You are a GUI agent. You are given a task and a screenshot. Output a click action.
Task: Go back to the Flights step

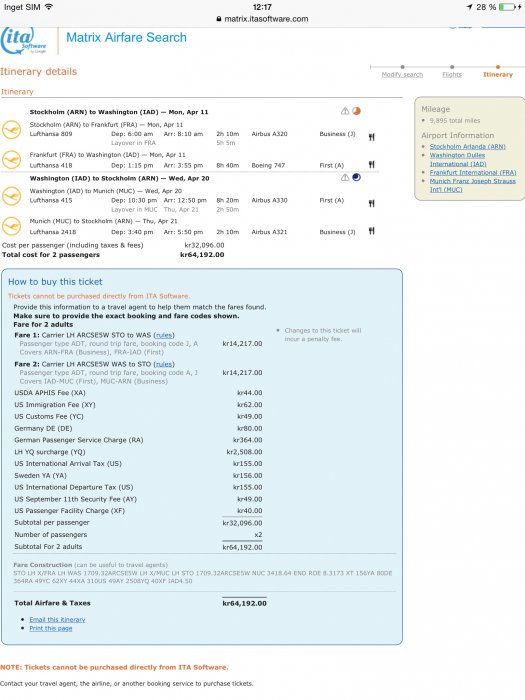(452, 75)
